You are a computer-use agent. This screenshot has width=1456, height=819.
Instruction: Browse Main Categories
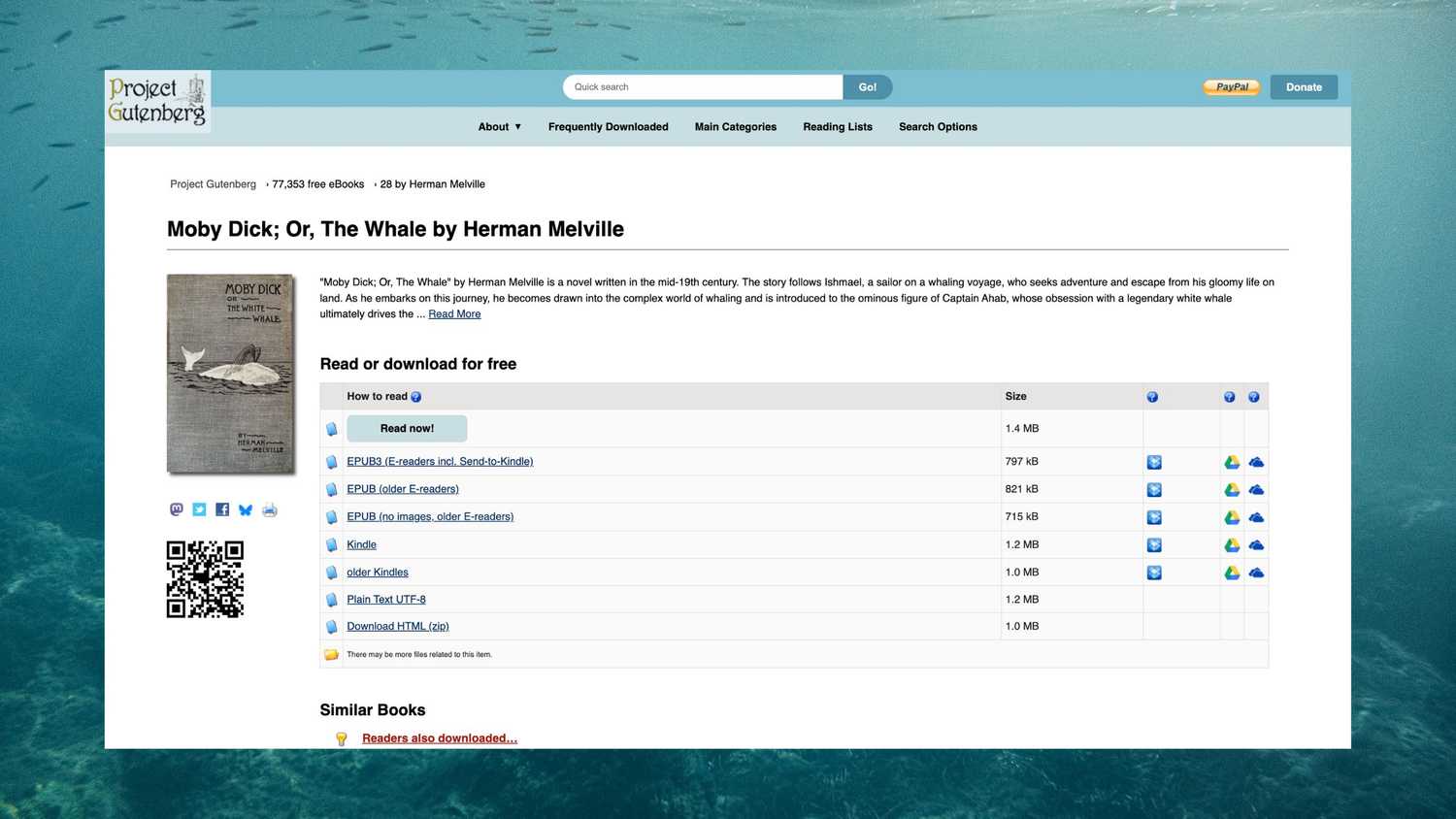tap(735, 126)
